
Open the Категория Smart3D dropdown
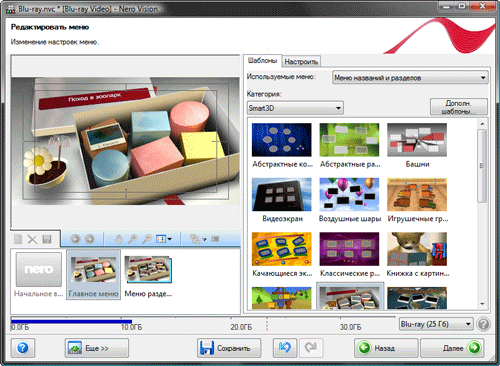click(295, 108)
